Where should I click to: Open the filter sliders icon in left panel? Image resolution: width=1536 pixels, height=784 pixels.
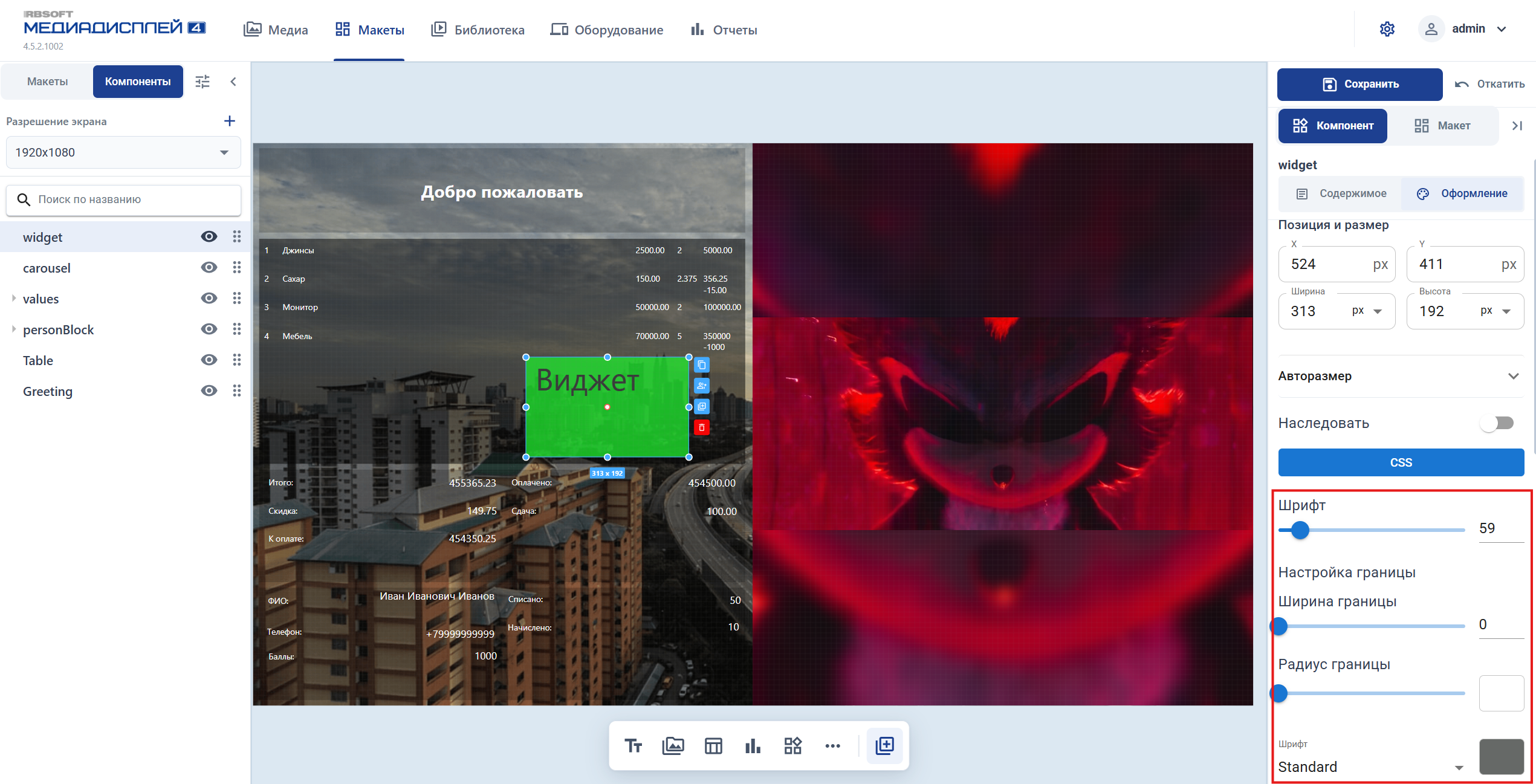click(x=203, y=82)
